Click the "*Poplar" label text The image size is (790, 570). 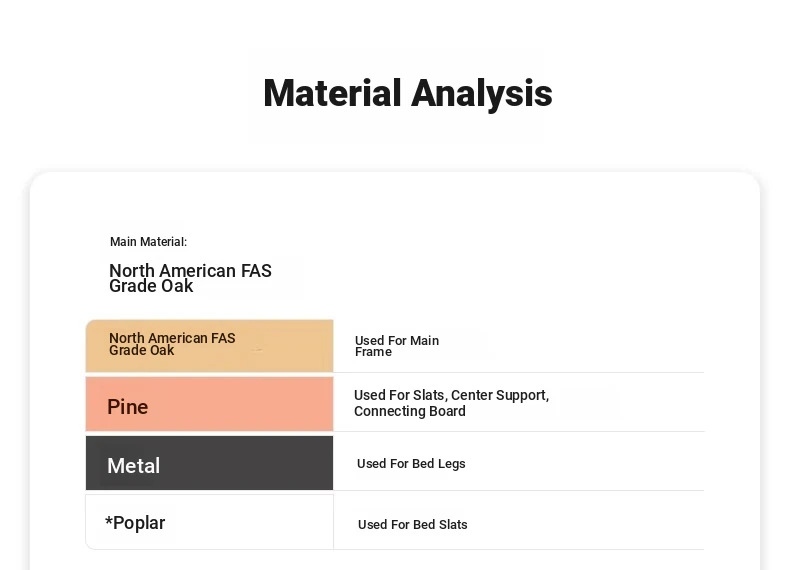[135, 523]
